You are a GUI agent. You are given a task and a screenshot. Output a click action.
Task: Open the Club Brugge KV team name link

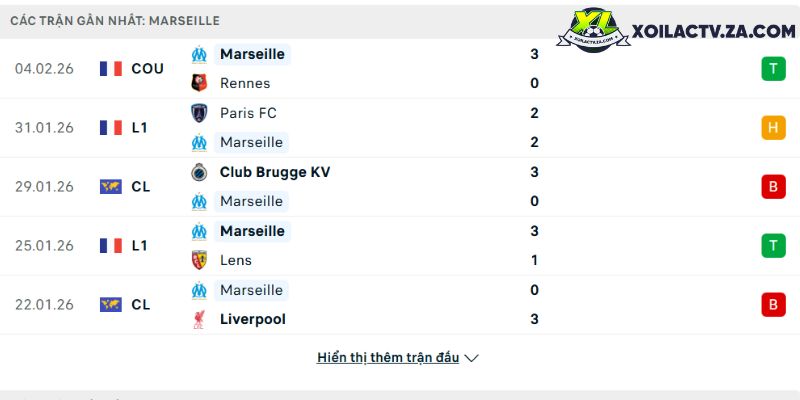tap(274, 172)
